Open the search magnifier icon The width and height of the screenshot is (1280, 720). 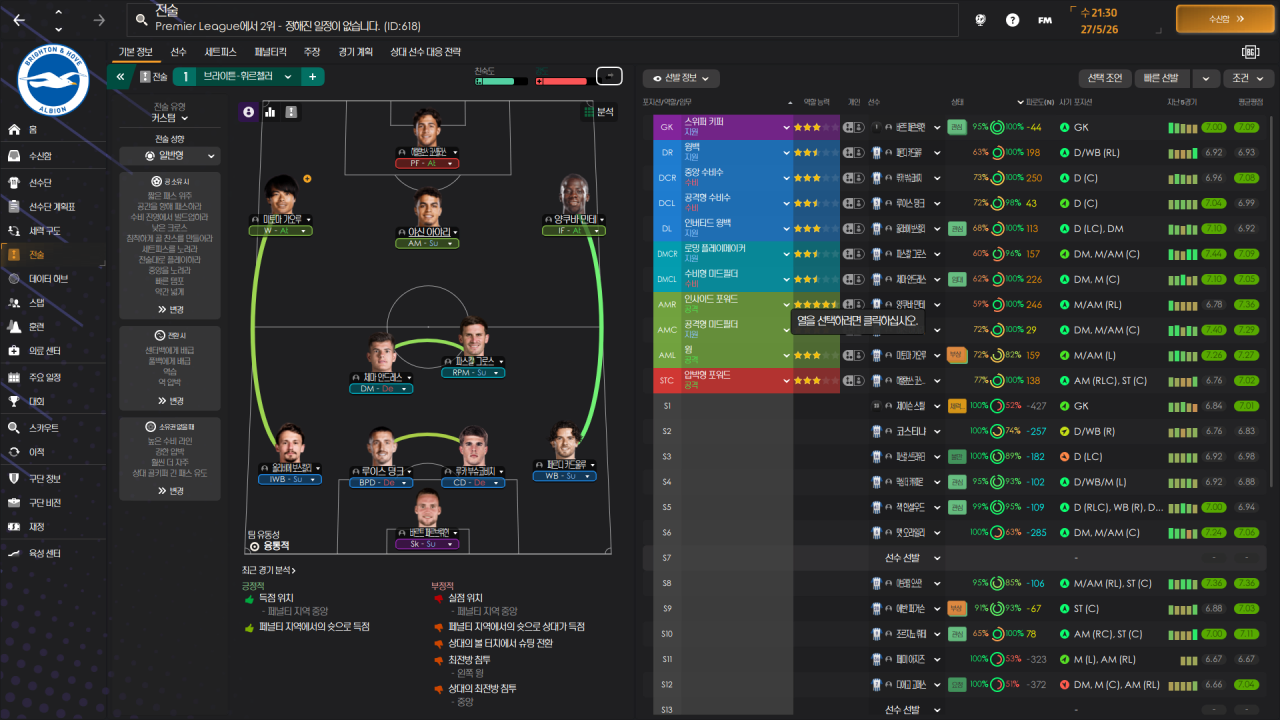coord(140,20)
